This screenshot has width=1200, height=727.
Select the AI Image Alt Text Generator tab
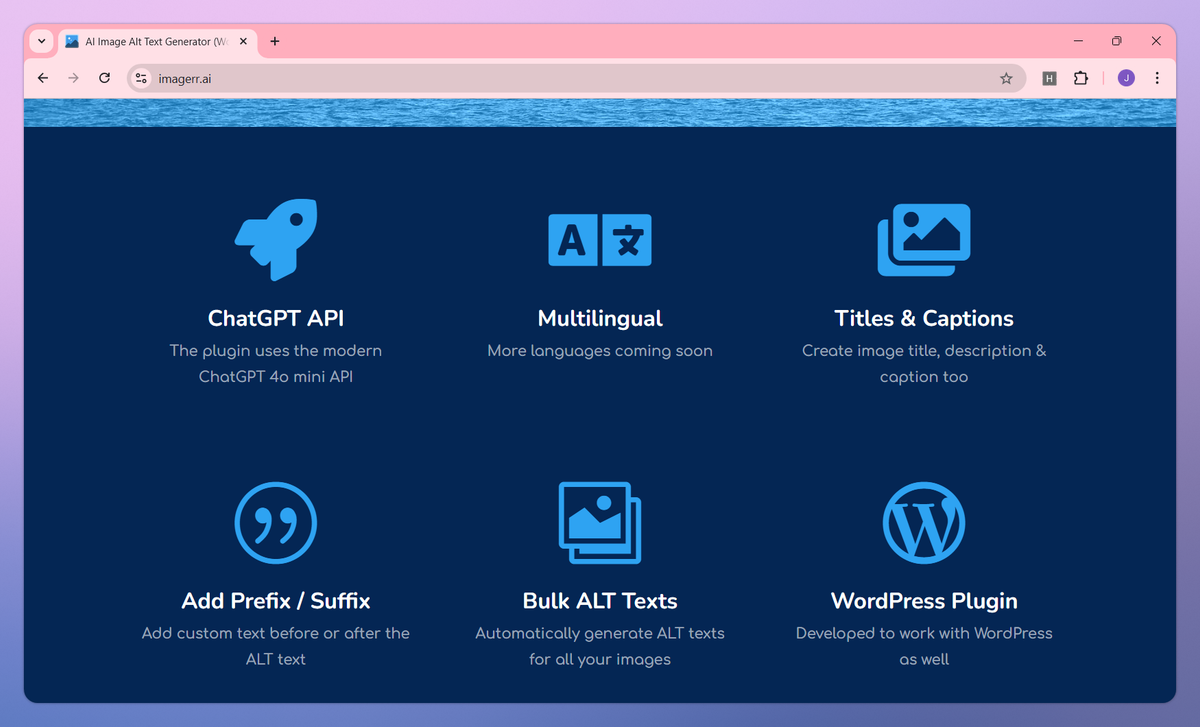coord(157,42)
